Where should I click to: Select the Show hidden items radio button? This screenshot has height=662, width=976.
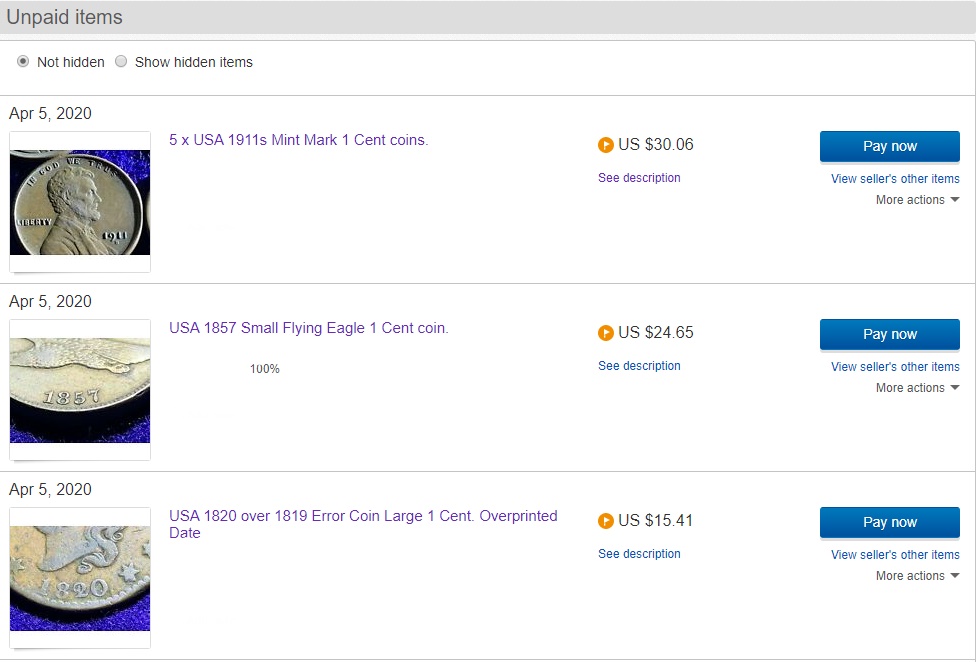point(121,62)
